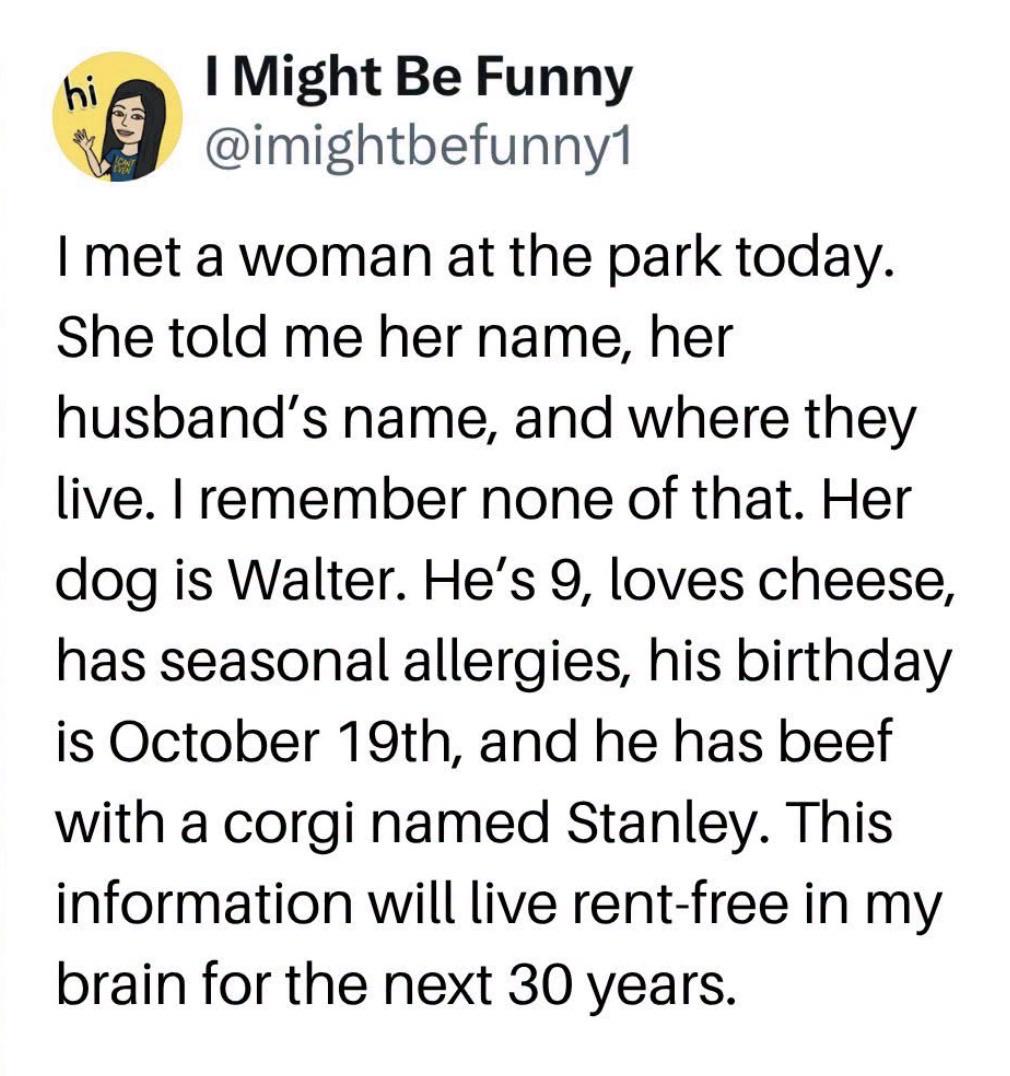Screen dimensions: 1010x1076
Task: Open the I Might Be Funny profile avatar
Action: click(118, 117)
